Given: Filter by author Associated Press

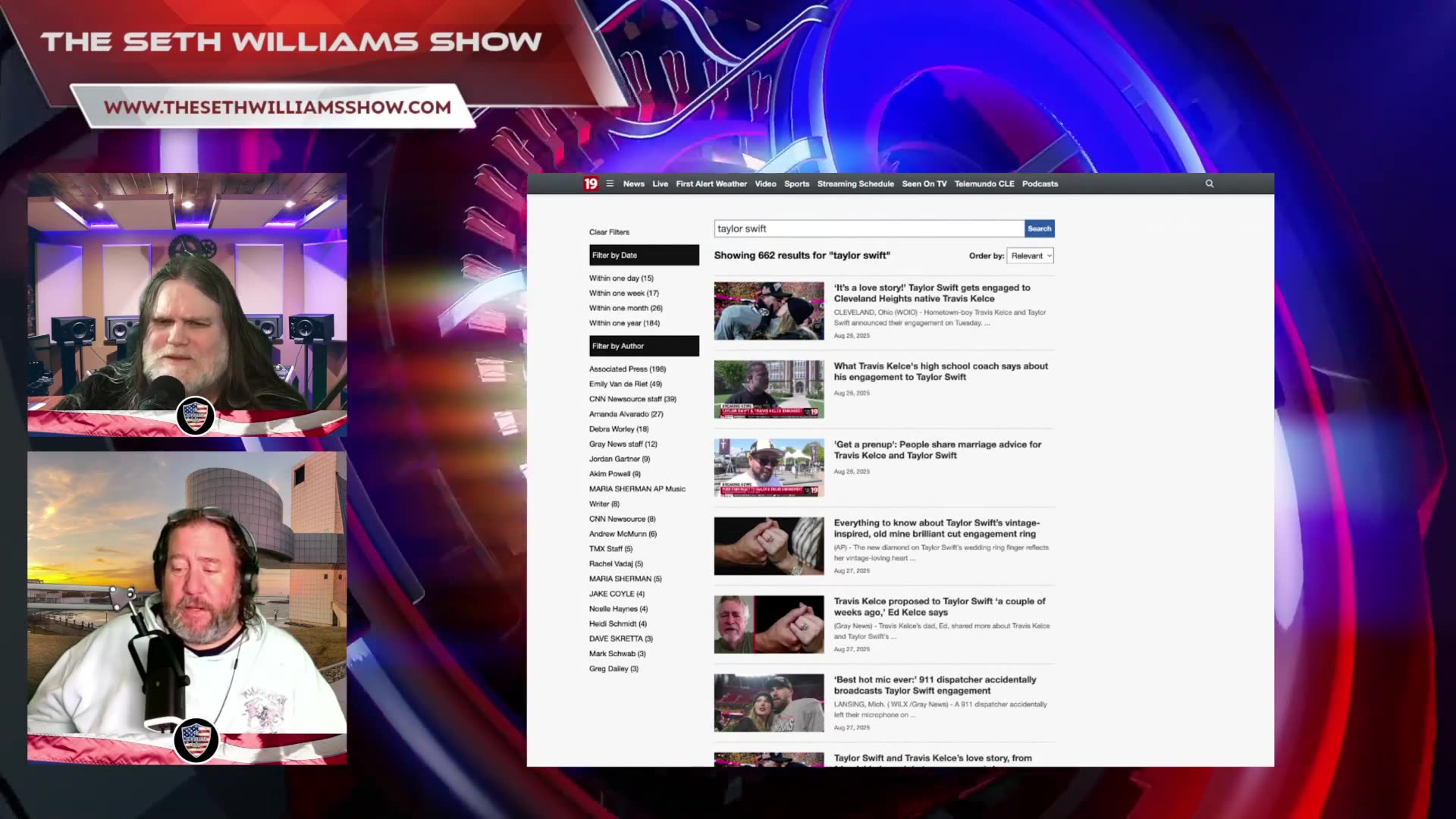Looking at the screenshot, I should click(x=627, y=369).
